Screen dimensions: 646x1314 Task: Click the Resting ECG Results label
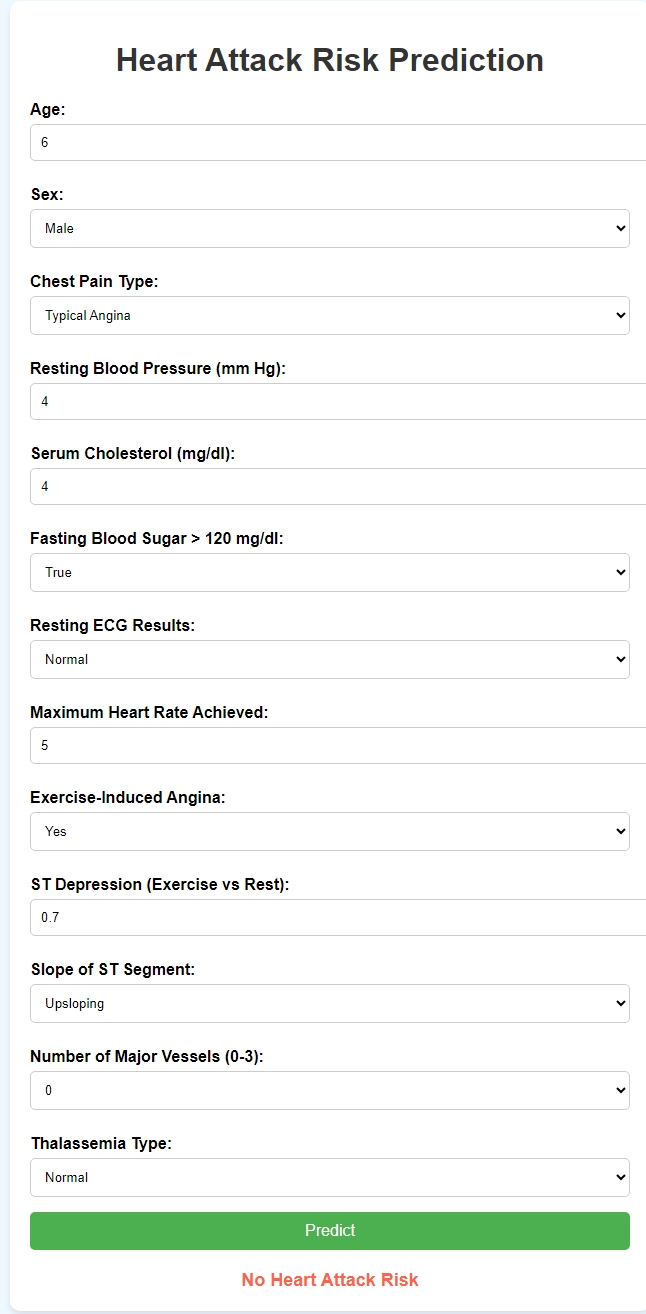[x=112, y=625]
